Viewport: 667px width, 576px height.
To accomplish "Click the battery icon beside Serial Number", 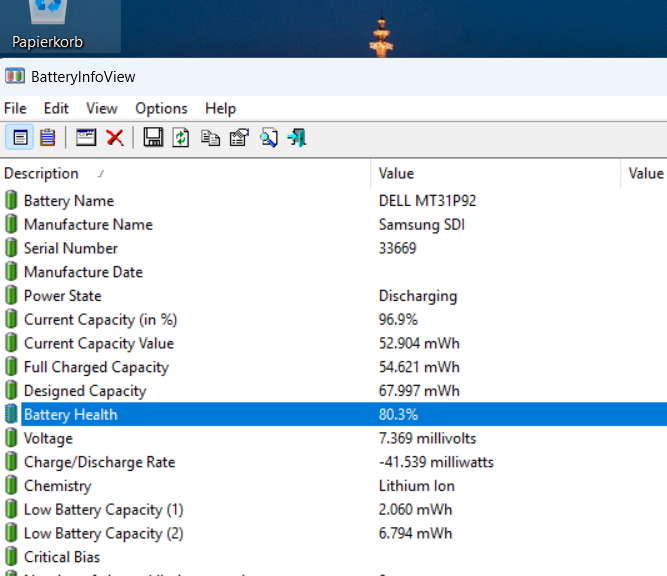I will [11, 248].
